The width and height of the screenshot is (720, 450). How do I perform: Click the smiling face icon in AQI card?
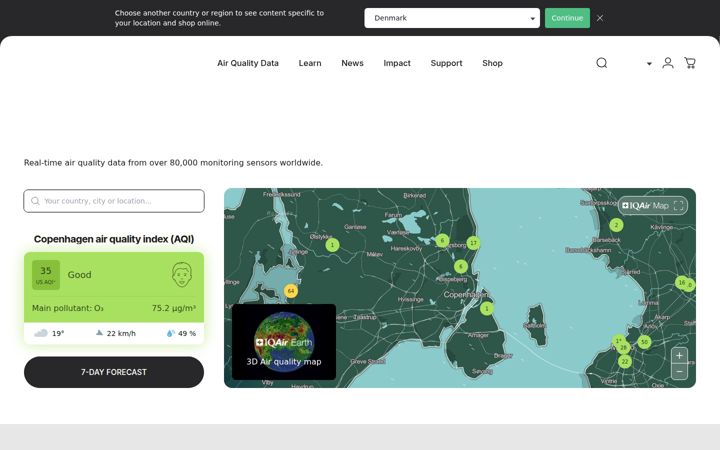click(182, 275)
